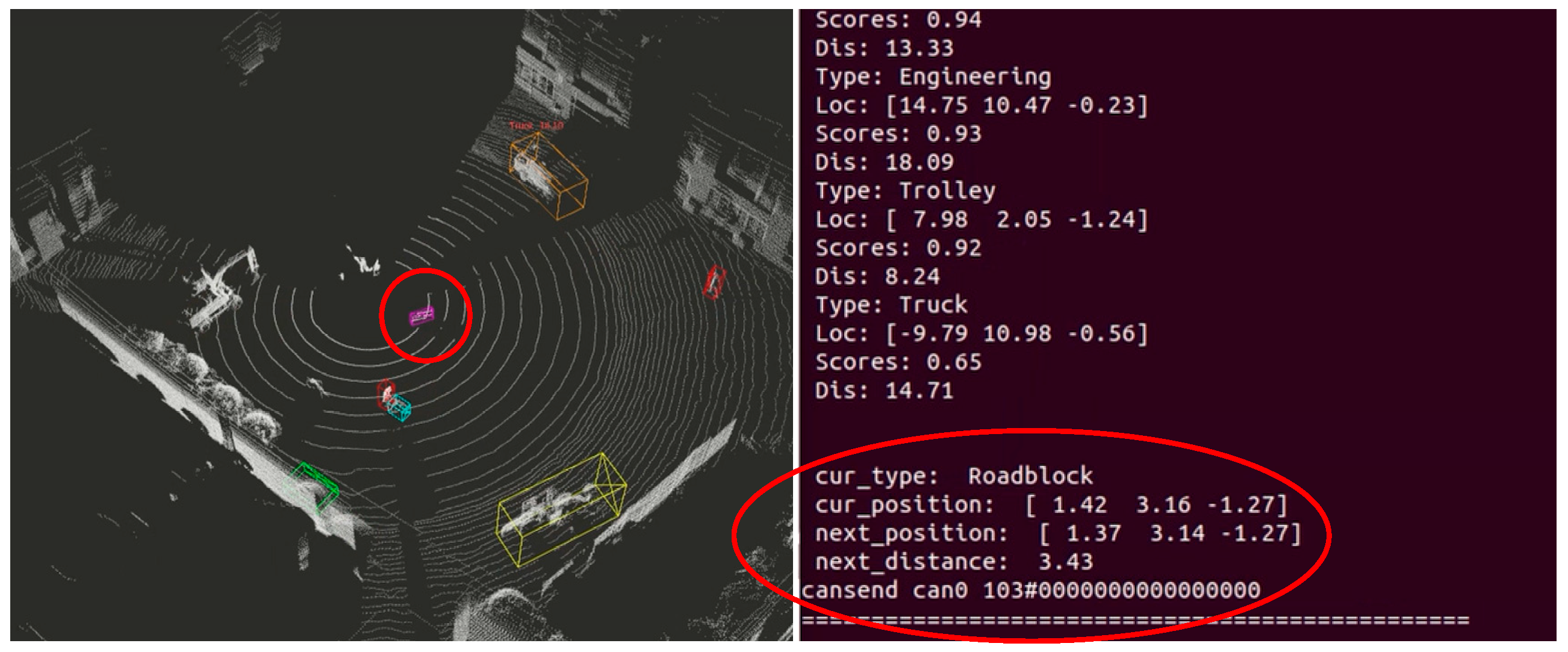Select the red bounding box at far right
The width and height of the screenshot is (1568, 652).
click(x=714, y=282)
